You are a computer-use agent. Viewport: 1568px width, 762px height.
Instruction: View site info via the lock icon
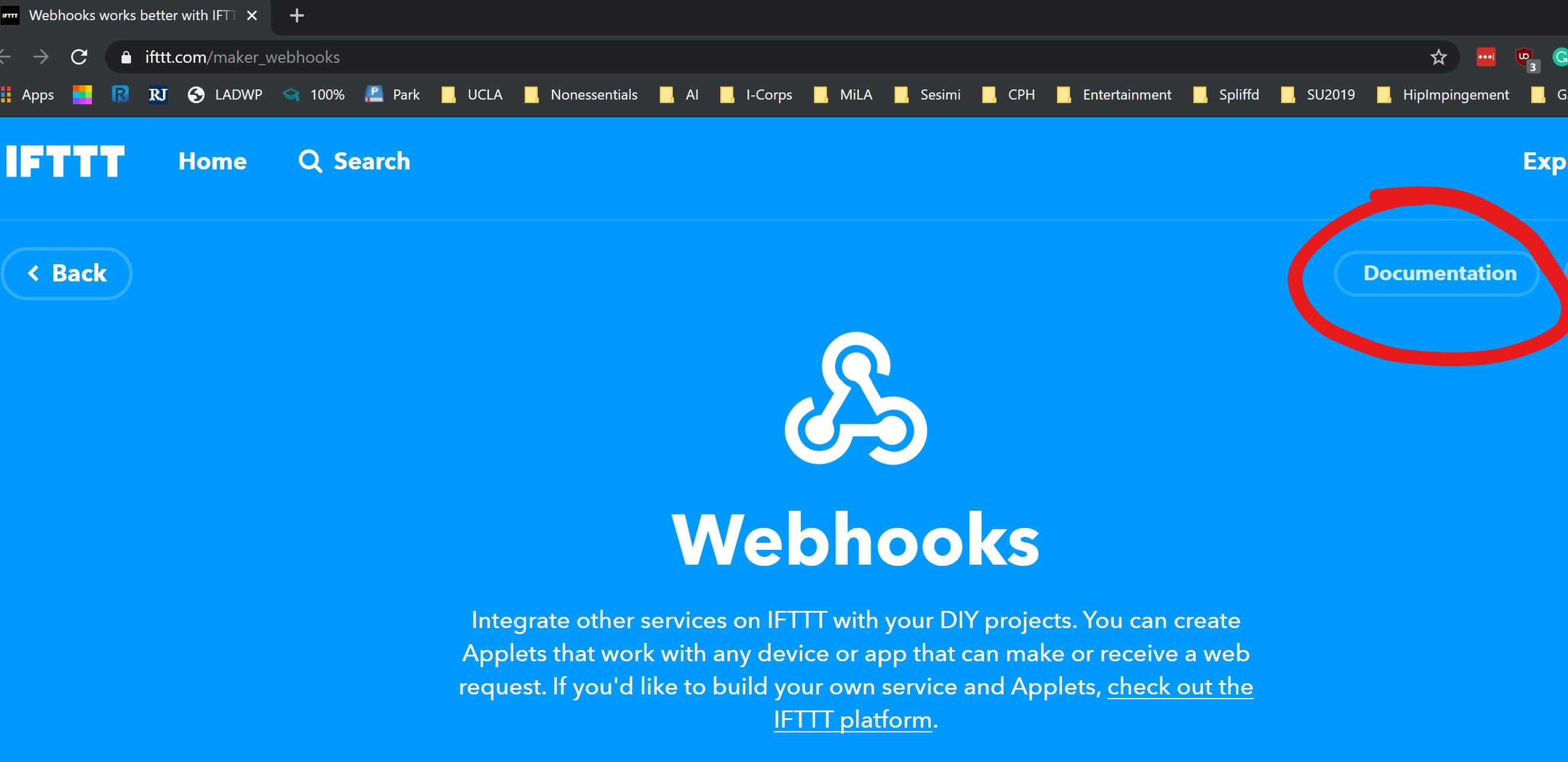[x=126, y=57]
